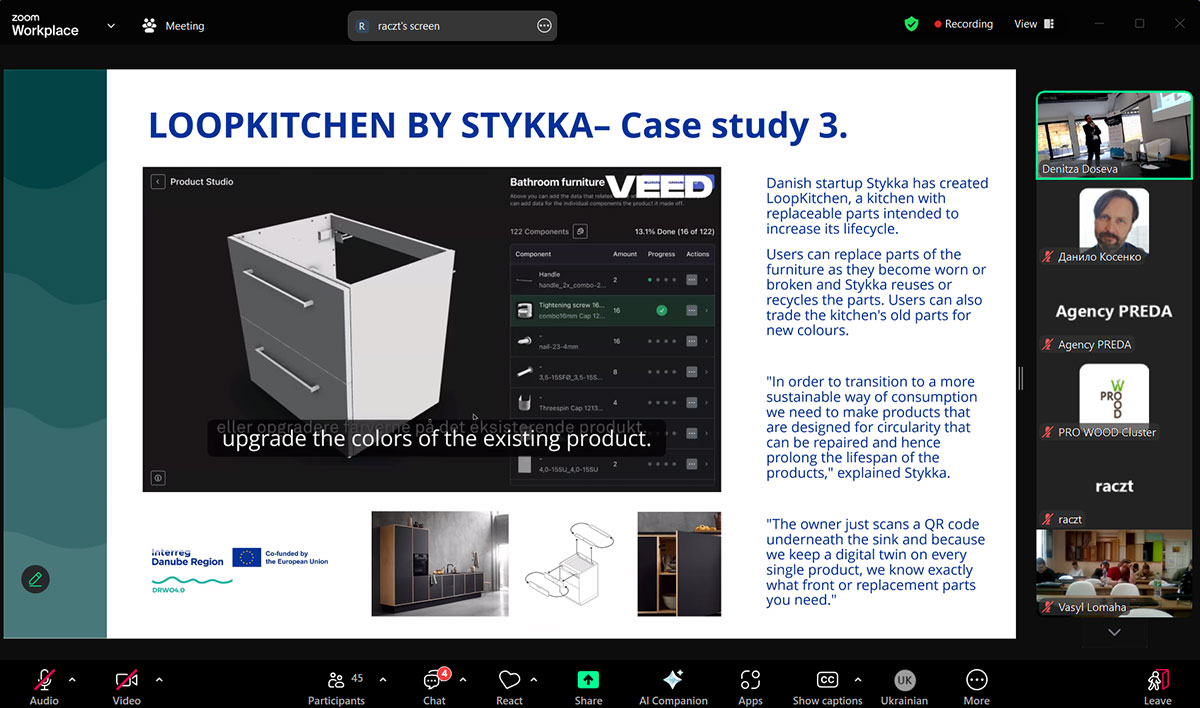Screen dimensions: 1200x708
Task: Expand the caret next to React
Action: point(534,680)
